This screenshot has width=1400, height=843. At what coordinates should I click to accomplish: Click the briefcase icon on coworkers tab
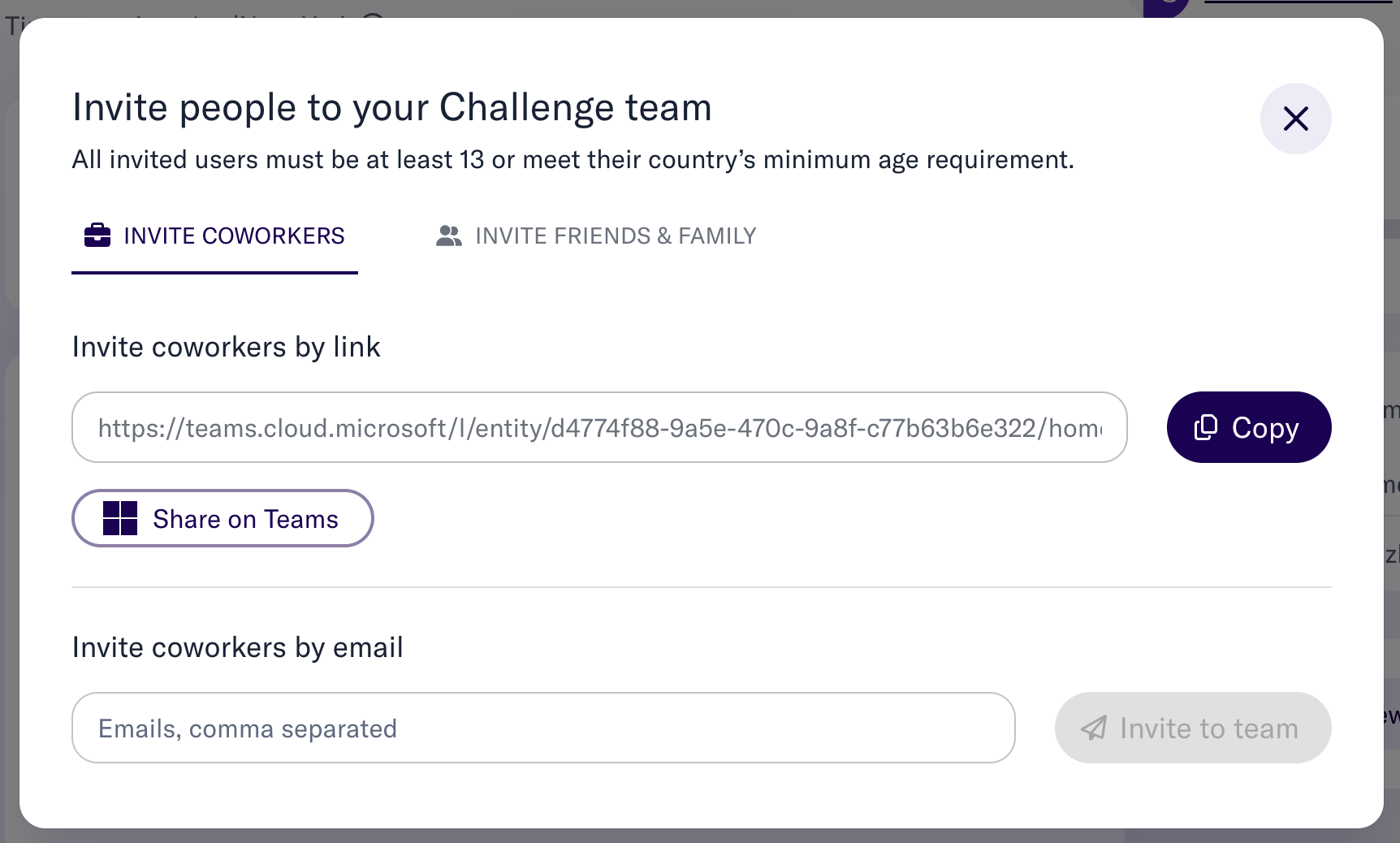pyautogui.click(x=97, y=236)
